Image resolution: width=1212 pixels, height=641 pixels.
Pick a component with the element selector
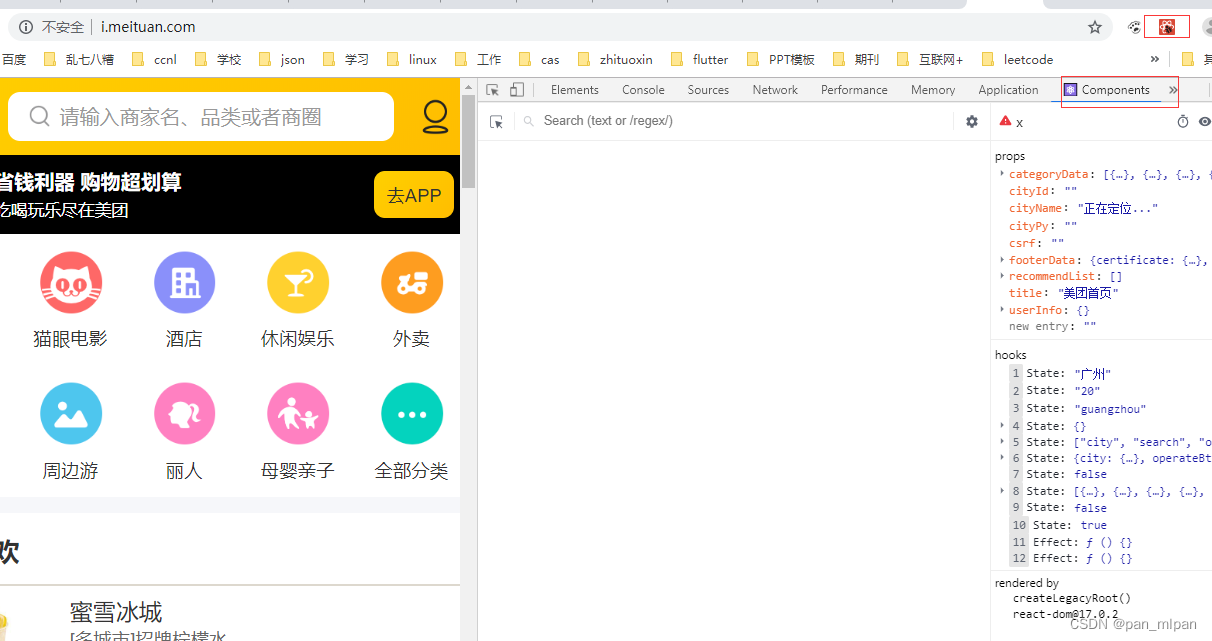tap(496, 122)
